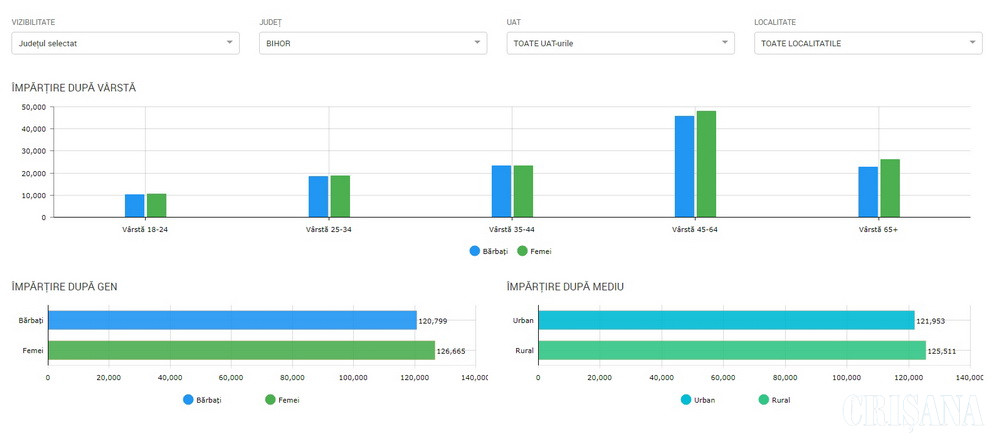Screen dimensions: 1000x443
Task: Expand the UAT dropdown showing TOATE UAT-urile
Action: [x=620, y=43]
